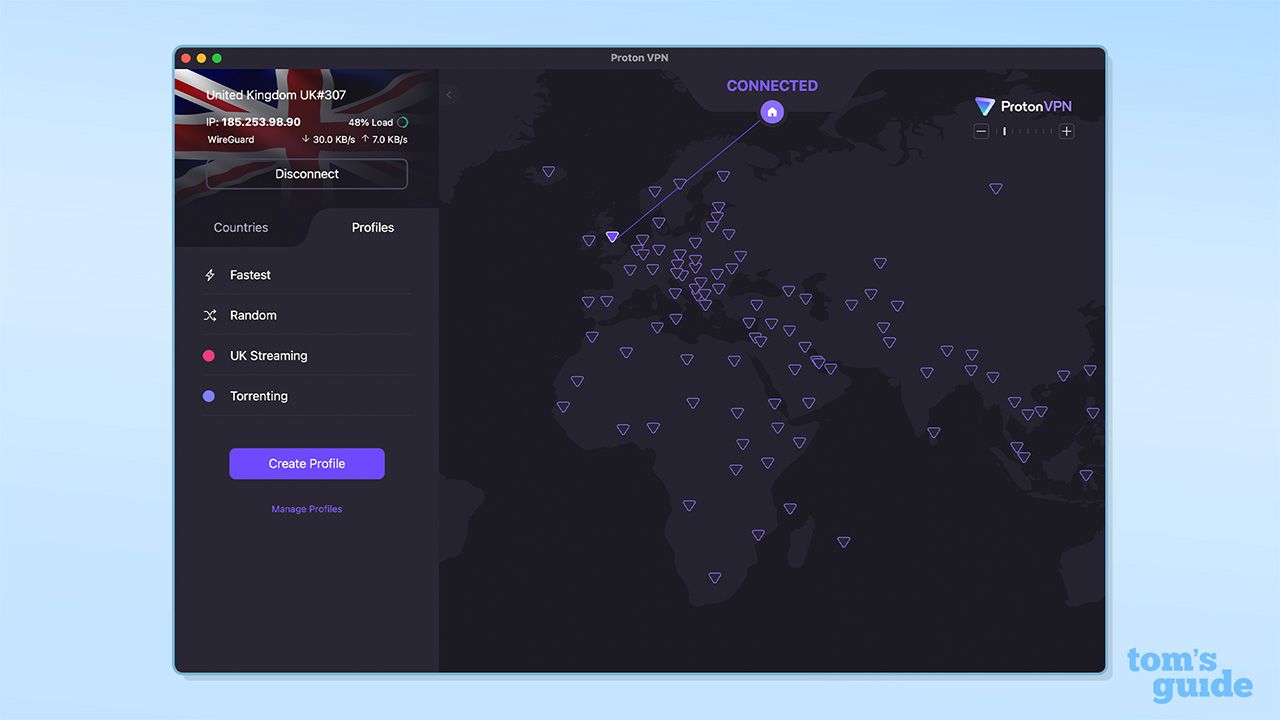Screen dimensions: 1280x720
Task: Select the South Africa server marker
Action: pos(714,578)
